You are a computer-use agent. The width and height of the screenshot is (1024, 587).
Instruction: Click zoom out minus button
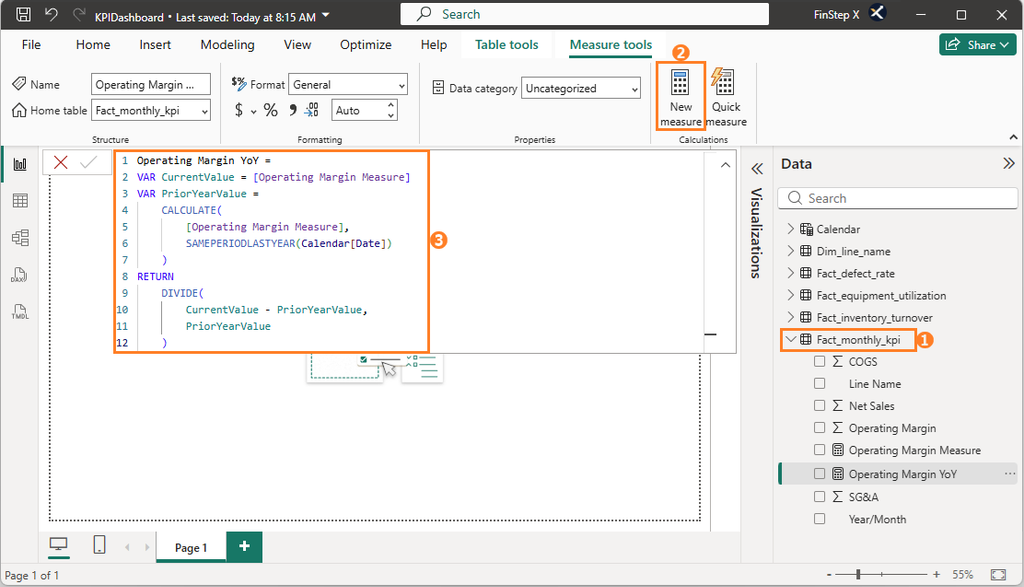(x=829, y=575)
